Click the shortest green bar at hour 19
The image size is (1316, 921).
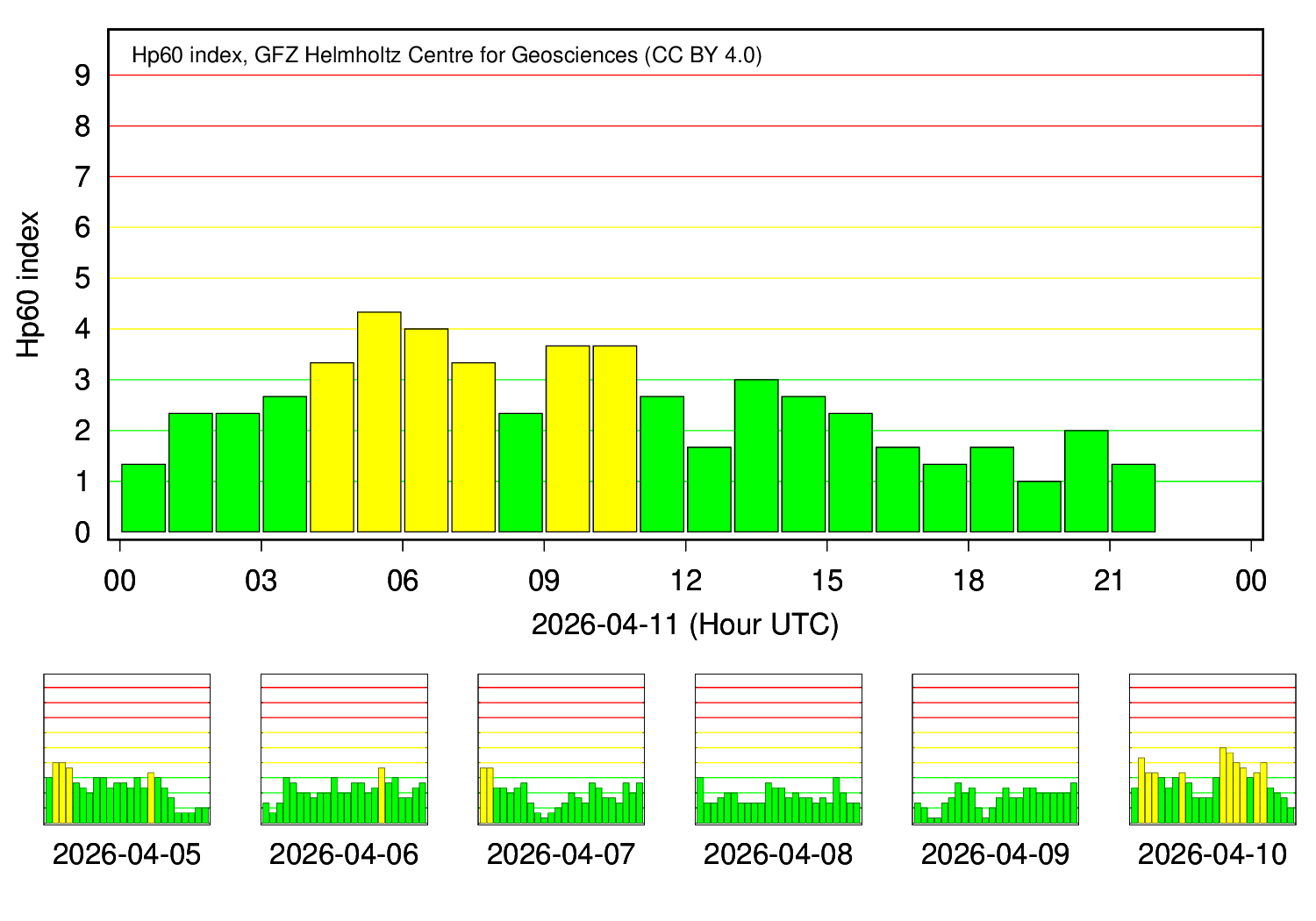click(1039, 506)
